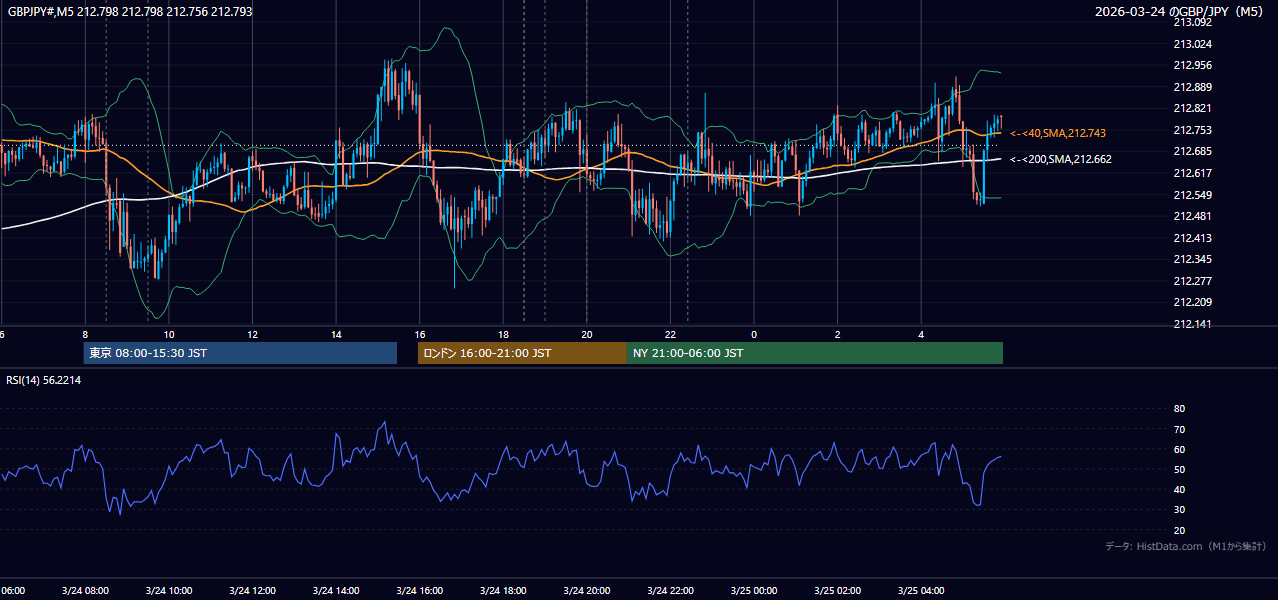Click date label 3/25 04:00
This screenshot has height=600, width=1278.
pyautogui.click(x=921, y=591)
